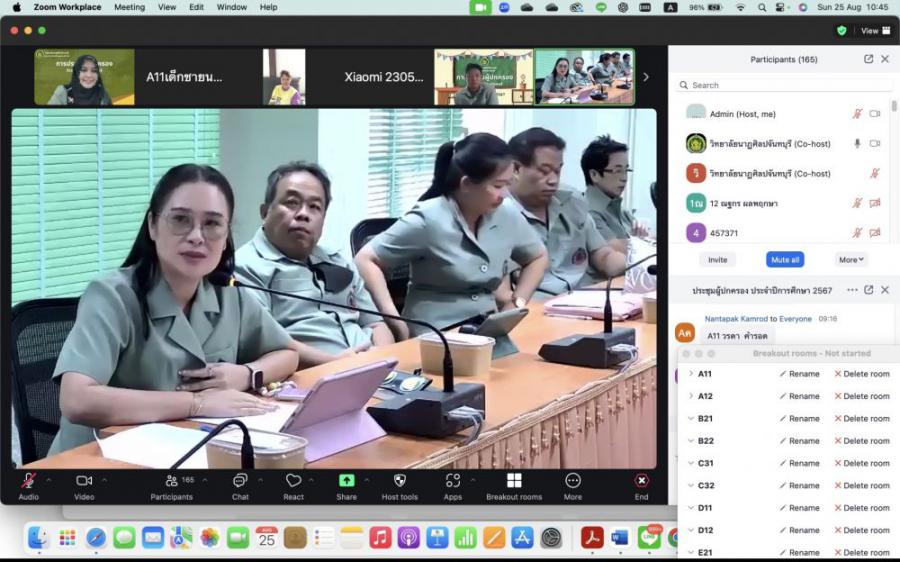Open the More dropdown in Participants panel

coord(850,259)
